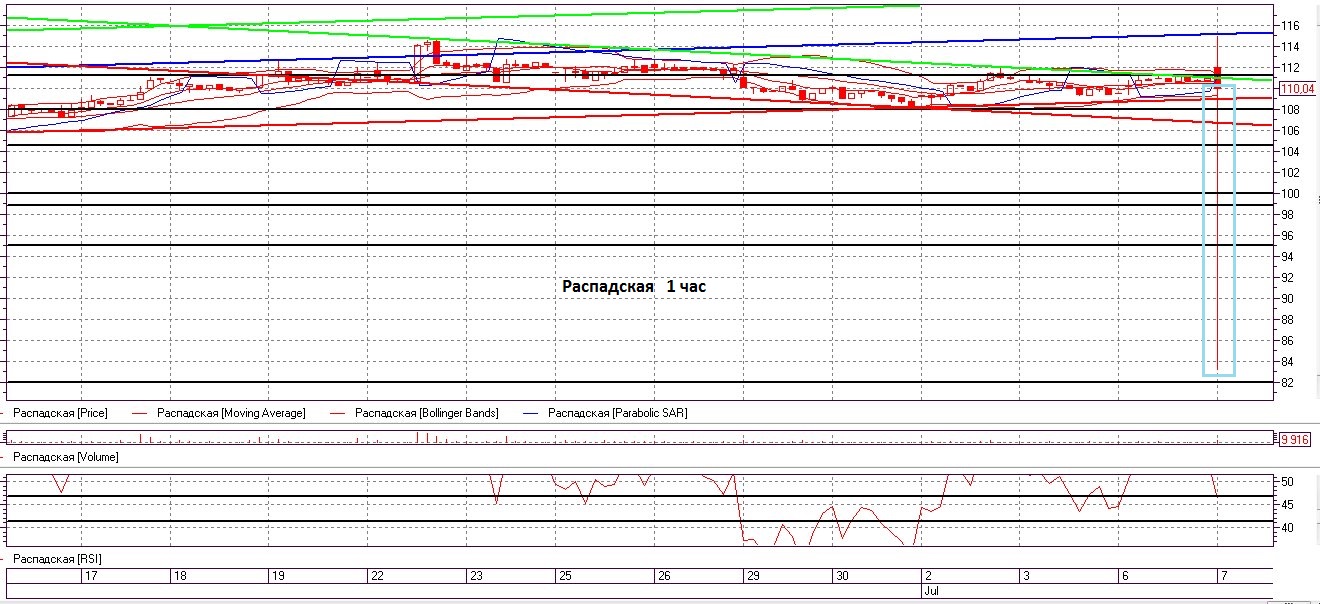The width and height of the screenshot is (1320, 604).
Task: Select the 82 price axis label
Action: point(1286,383)
